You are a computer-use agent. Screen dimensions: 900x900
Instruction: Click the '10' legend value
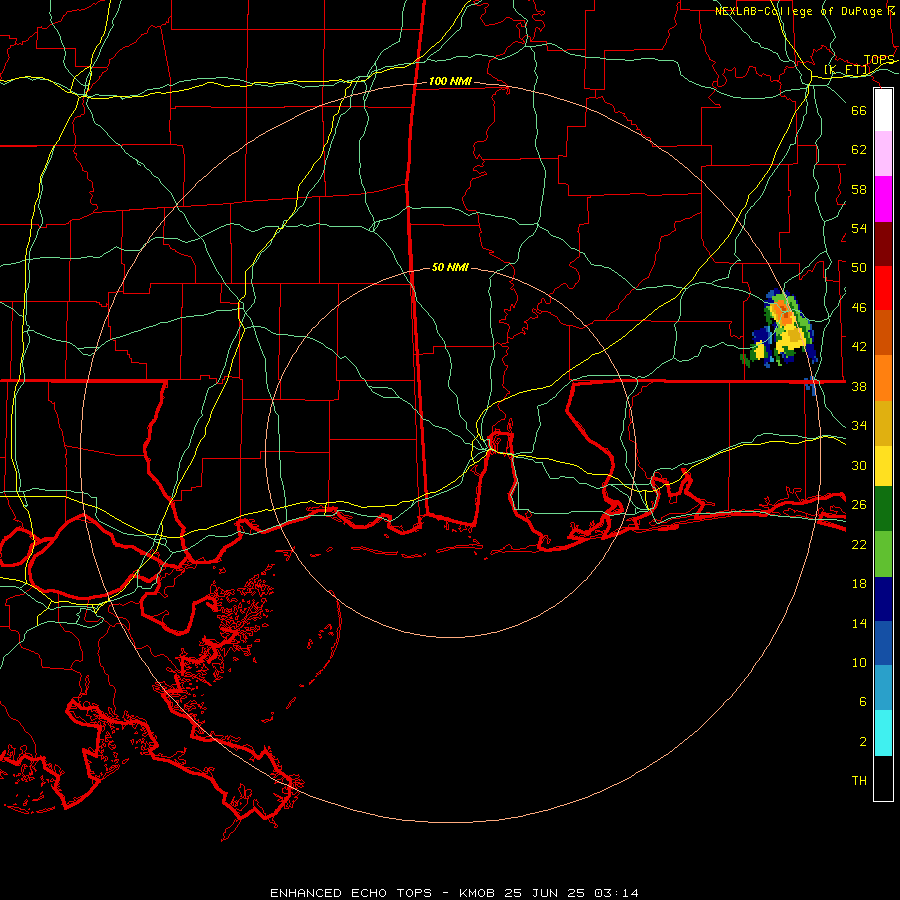click(859, 664)
